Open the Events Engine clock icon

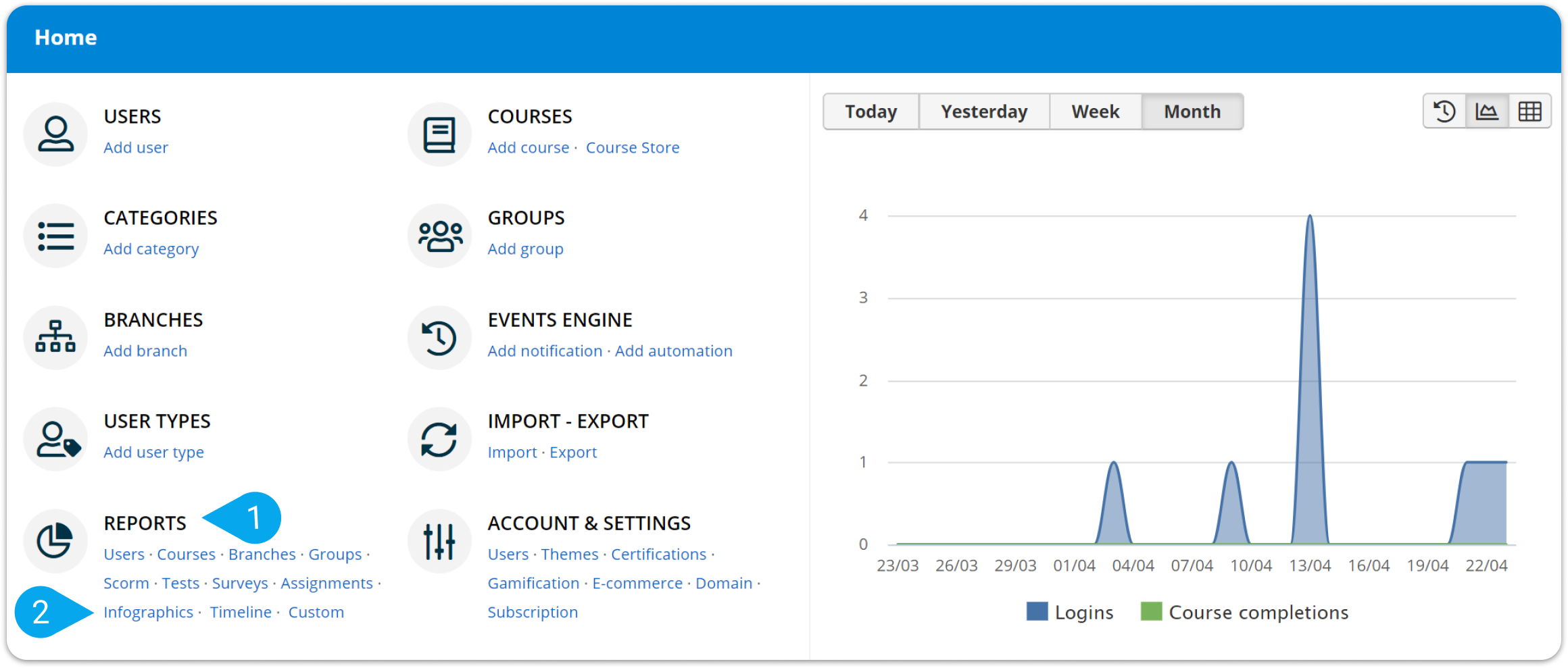439,337
